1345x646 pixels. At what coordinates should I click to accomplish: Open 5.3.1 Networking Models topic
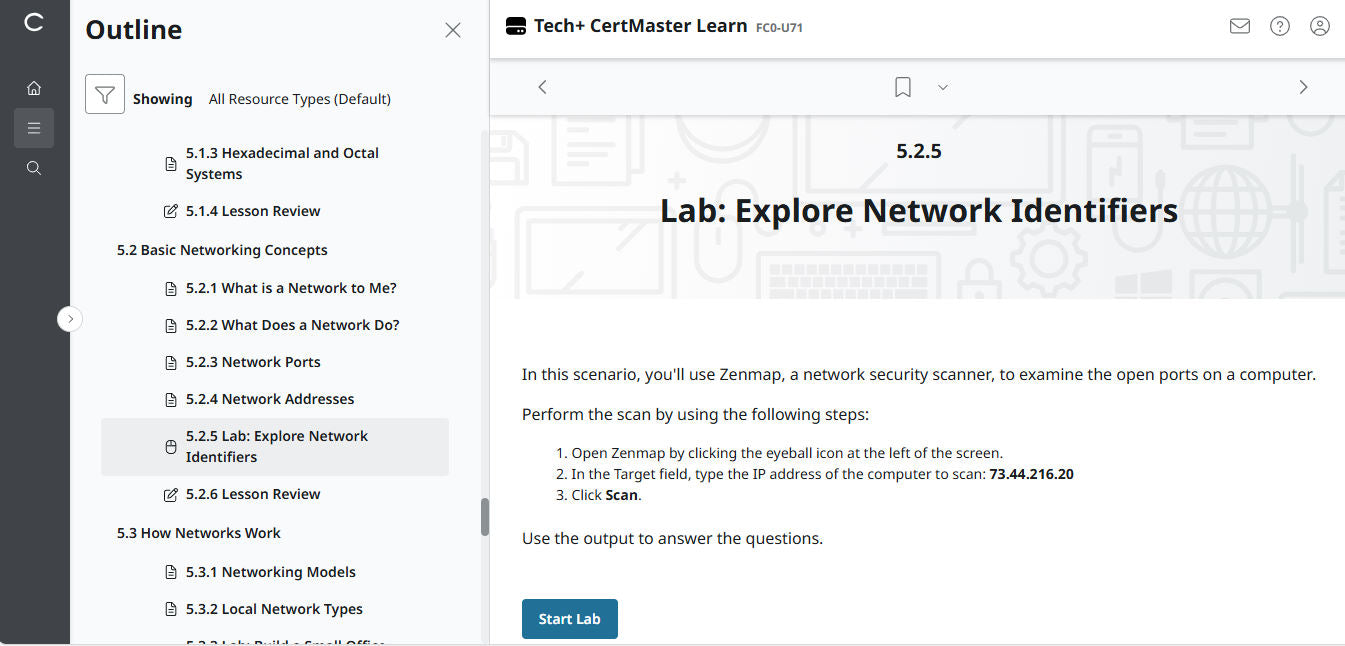click(270, 571)
